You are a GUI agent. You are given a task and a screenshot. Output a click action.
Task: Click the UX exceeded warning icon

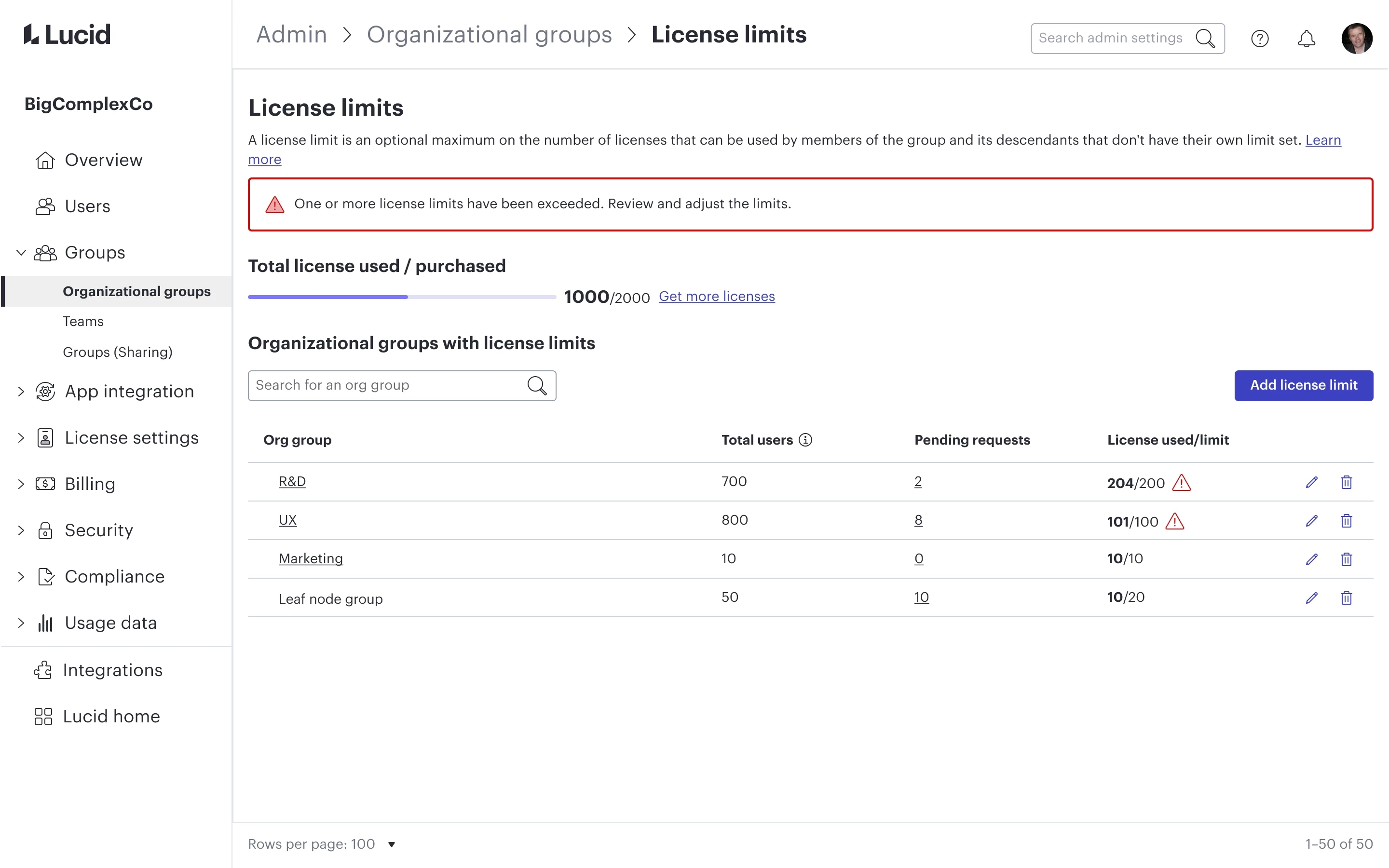pyautogui.click(x=1175, y=521)
